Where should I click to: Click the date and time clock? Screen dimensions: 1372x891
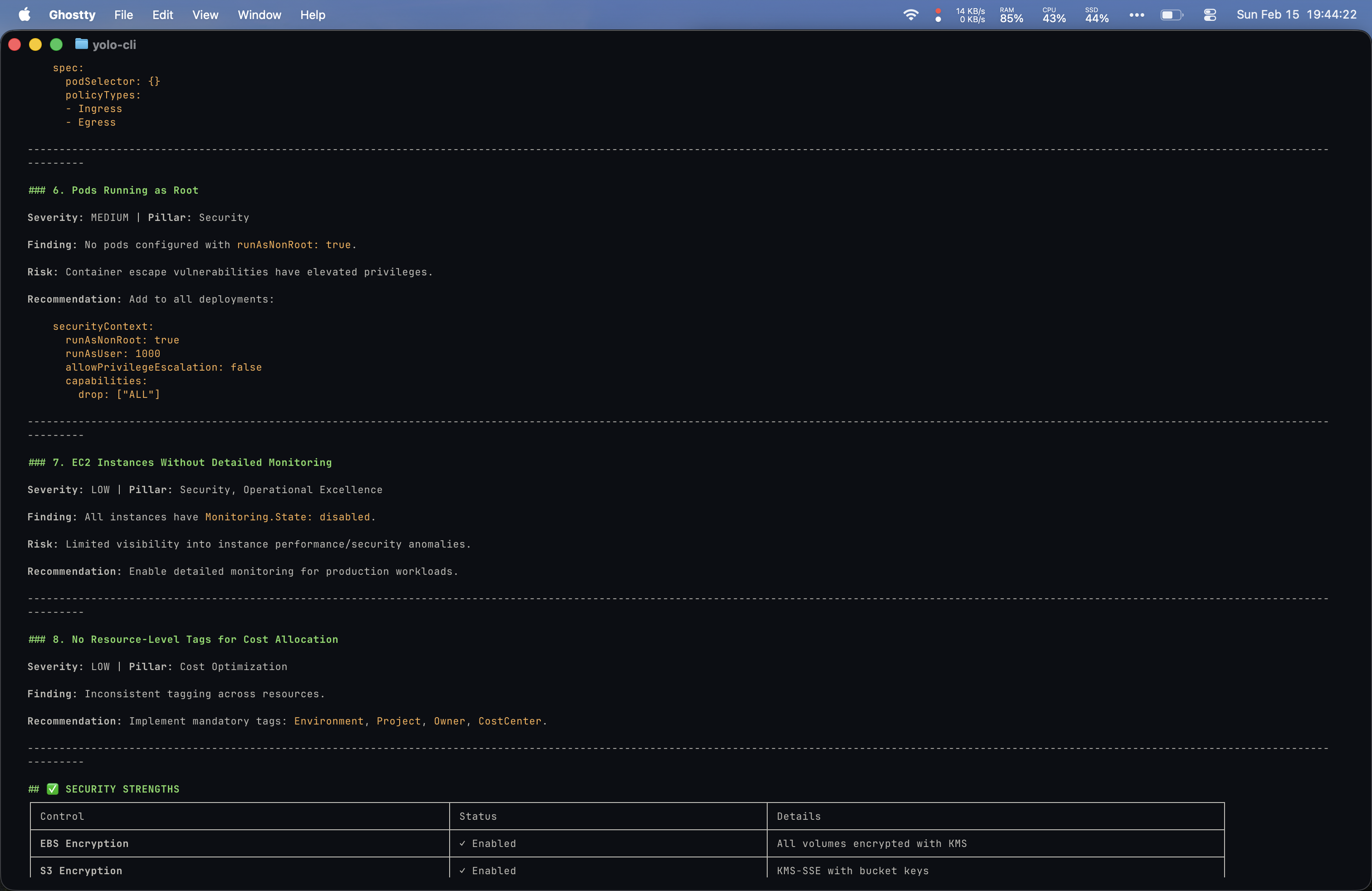(1296, 15)
